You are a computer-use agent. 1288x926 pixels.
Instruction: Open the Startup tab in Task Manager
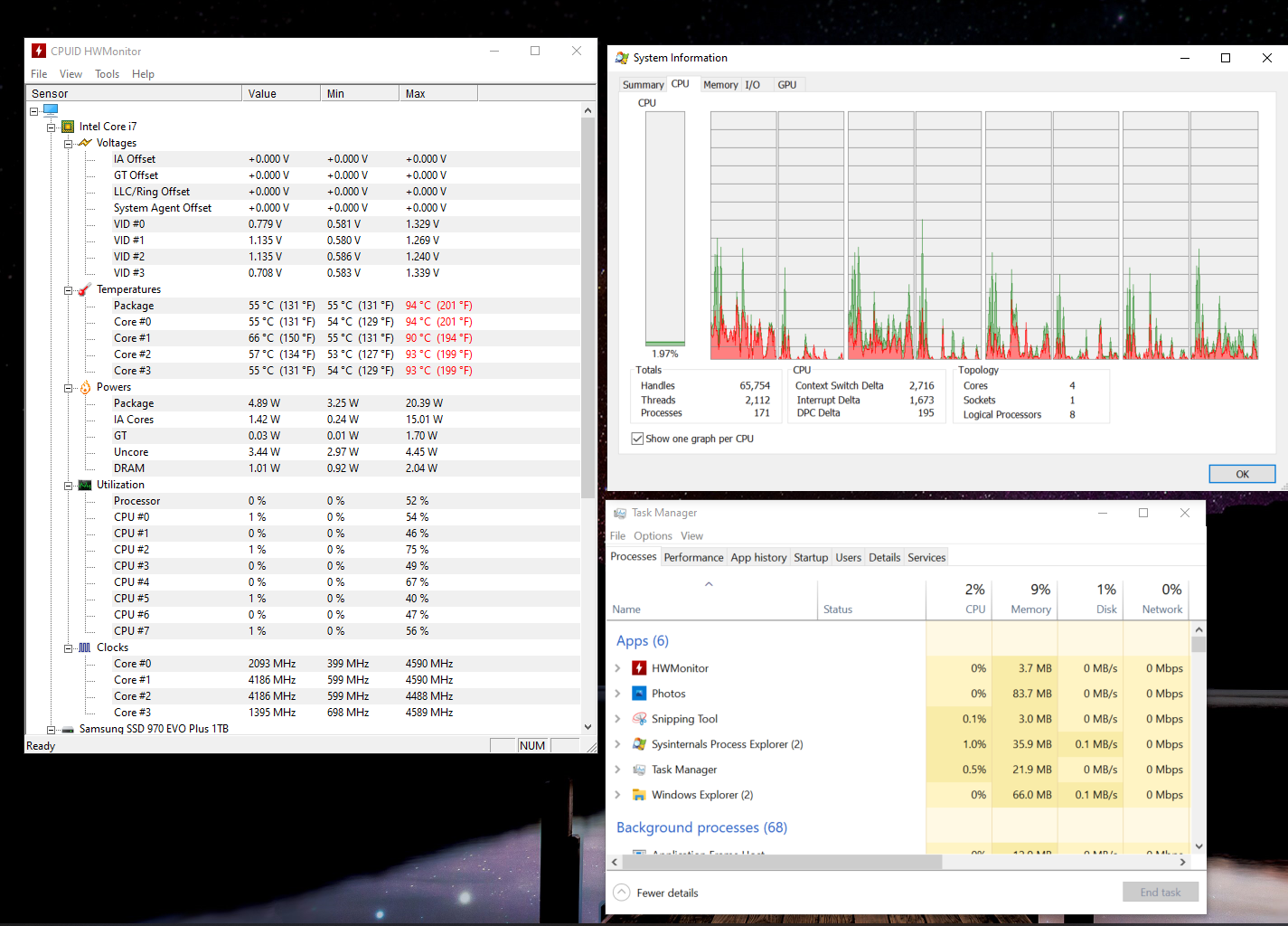pyautogui.click(x=811, y=557)
